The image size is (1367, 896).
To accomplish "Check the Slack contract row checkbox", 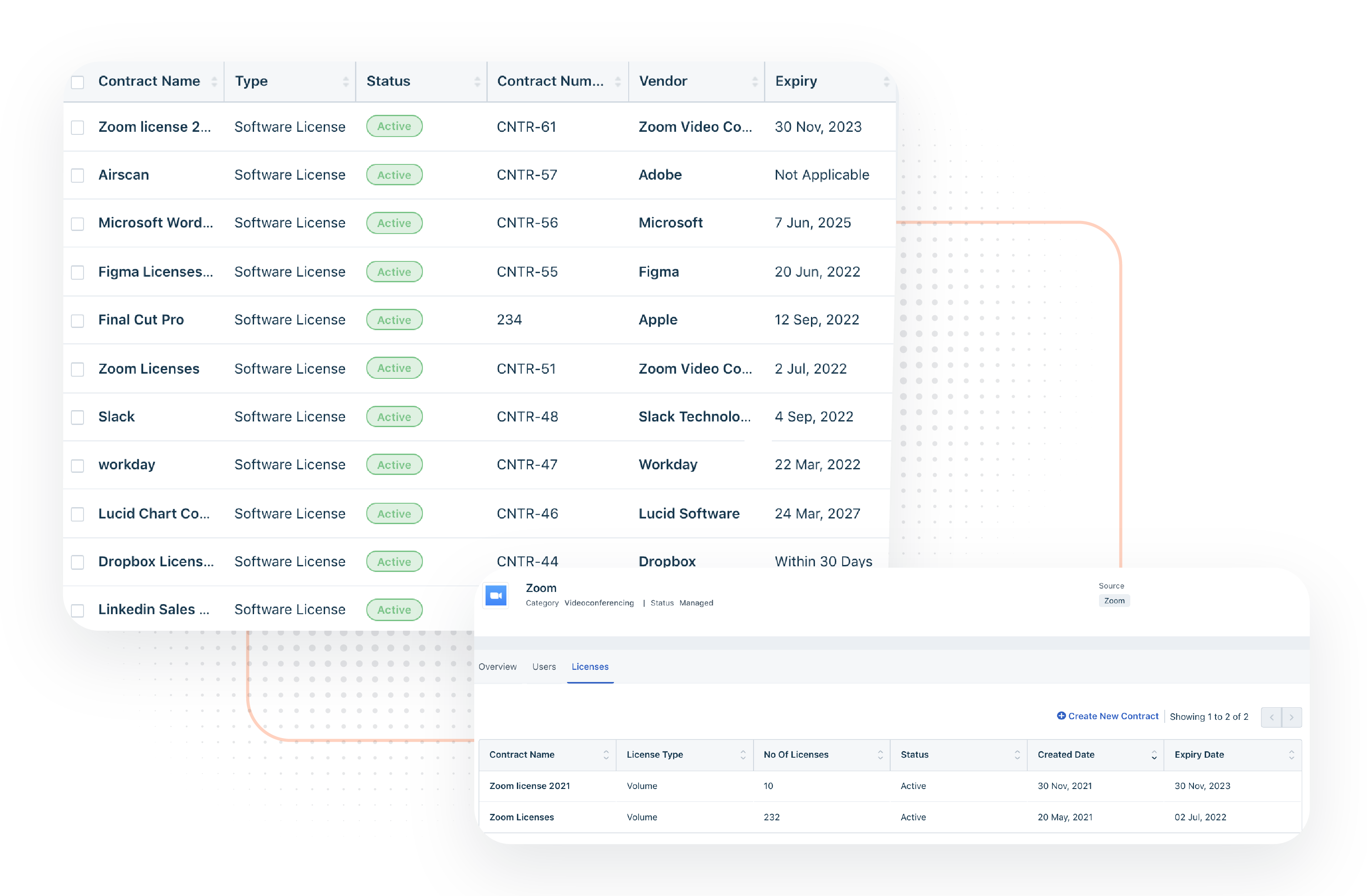I will click(77, 417).
